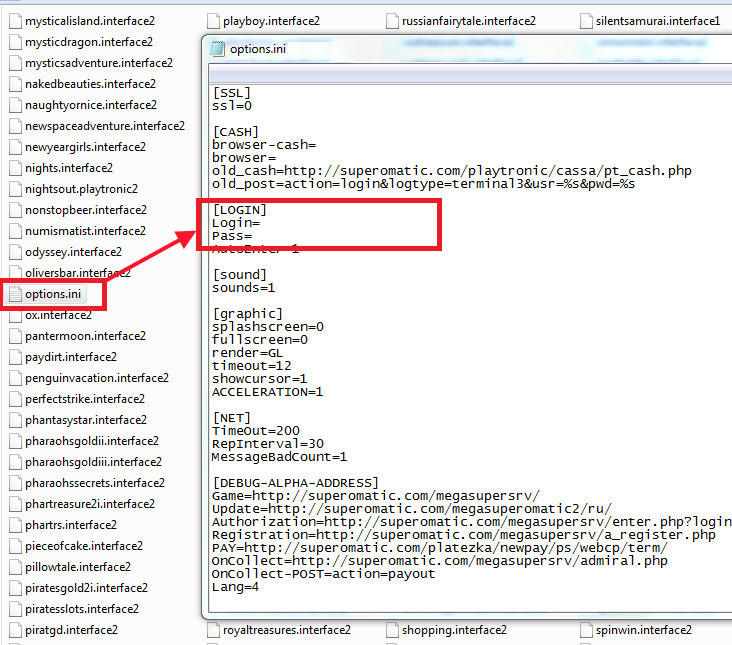Screen dimensions: 732x645
Task: Place cursor at end of Pass= line
Action: [x=254, y=236]
